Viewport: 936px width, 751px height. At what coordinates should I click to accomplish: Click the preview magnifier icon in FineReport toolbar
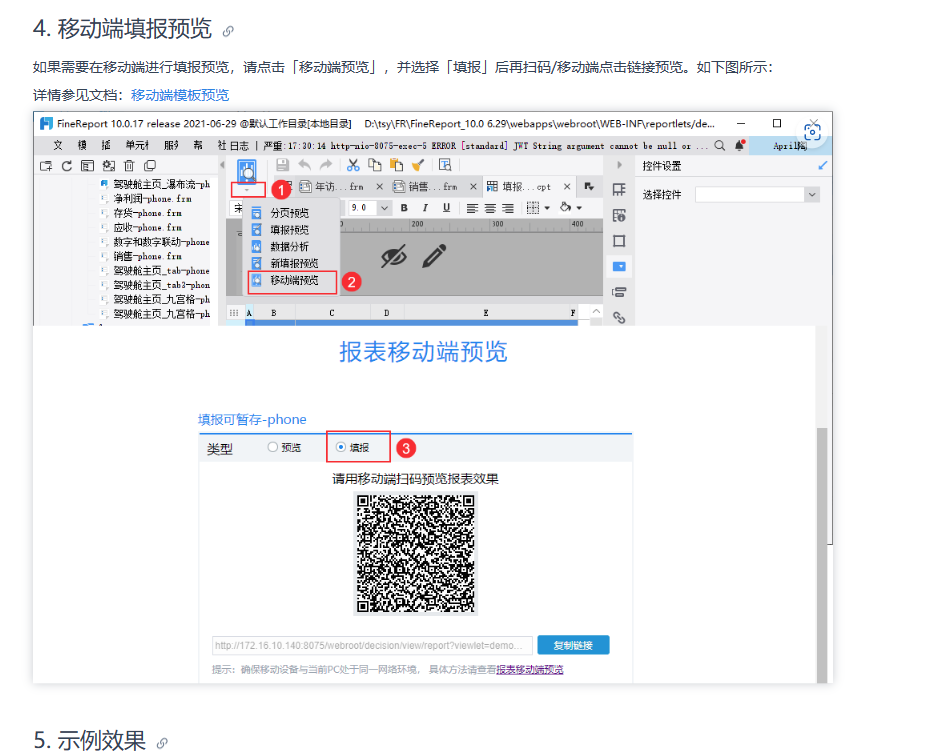click(x=247, y=171)
